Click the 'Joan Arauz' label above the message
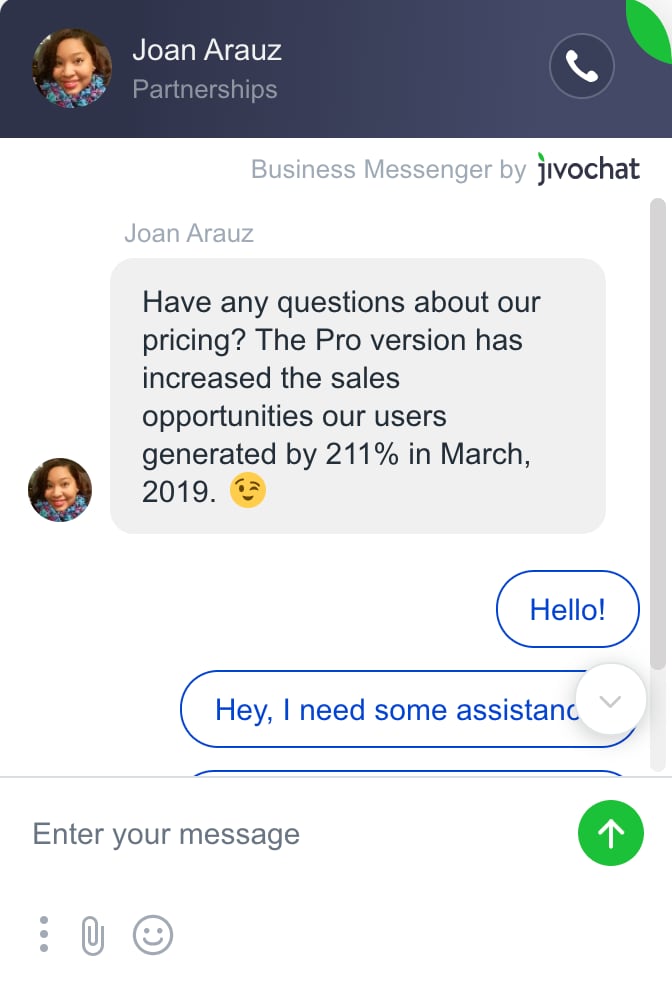Image resolution: width=672 pixels, height=990 pixels. pyautogui.click(x=189, y=233)
